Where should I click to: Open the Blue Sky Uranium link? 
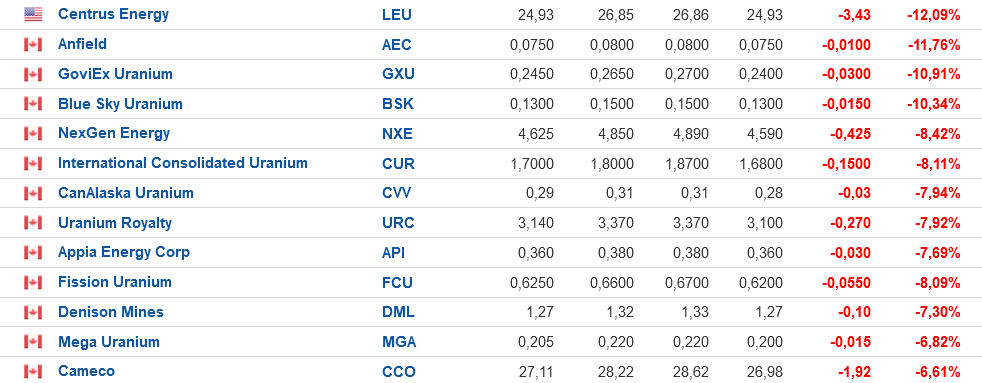click(x=120, y=104)
